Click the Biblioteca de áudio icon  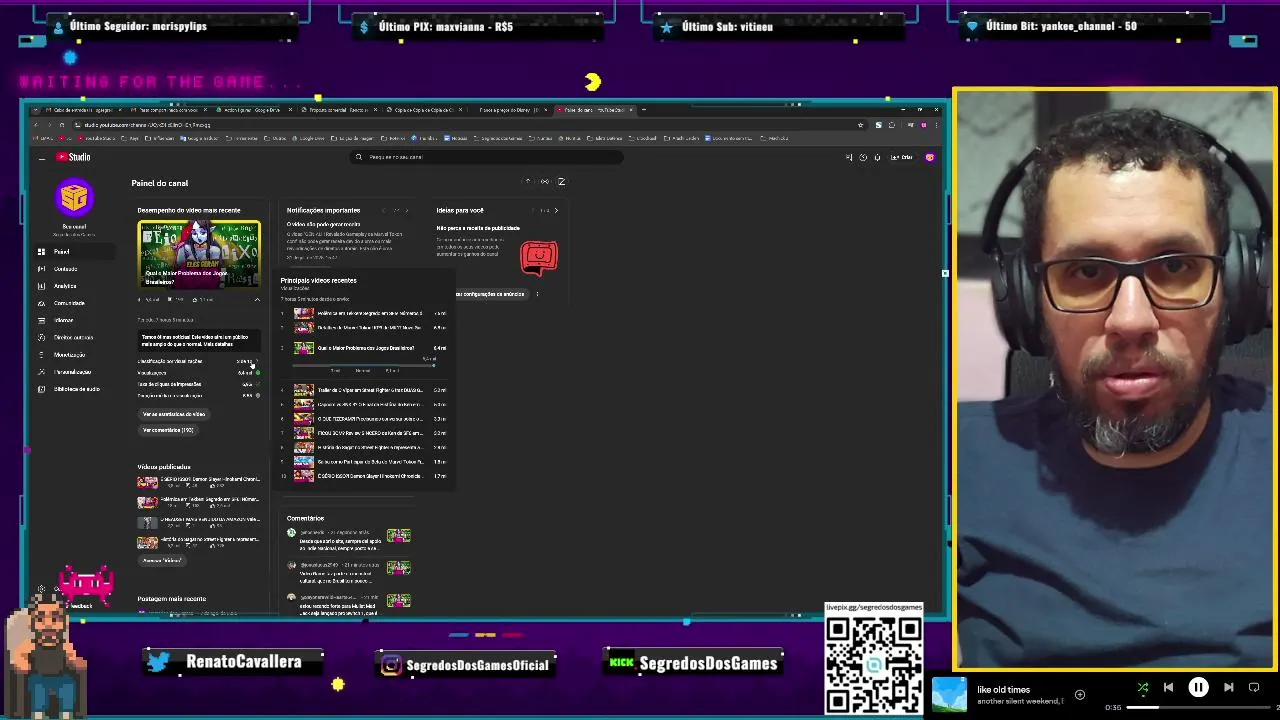click(41, 389)
